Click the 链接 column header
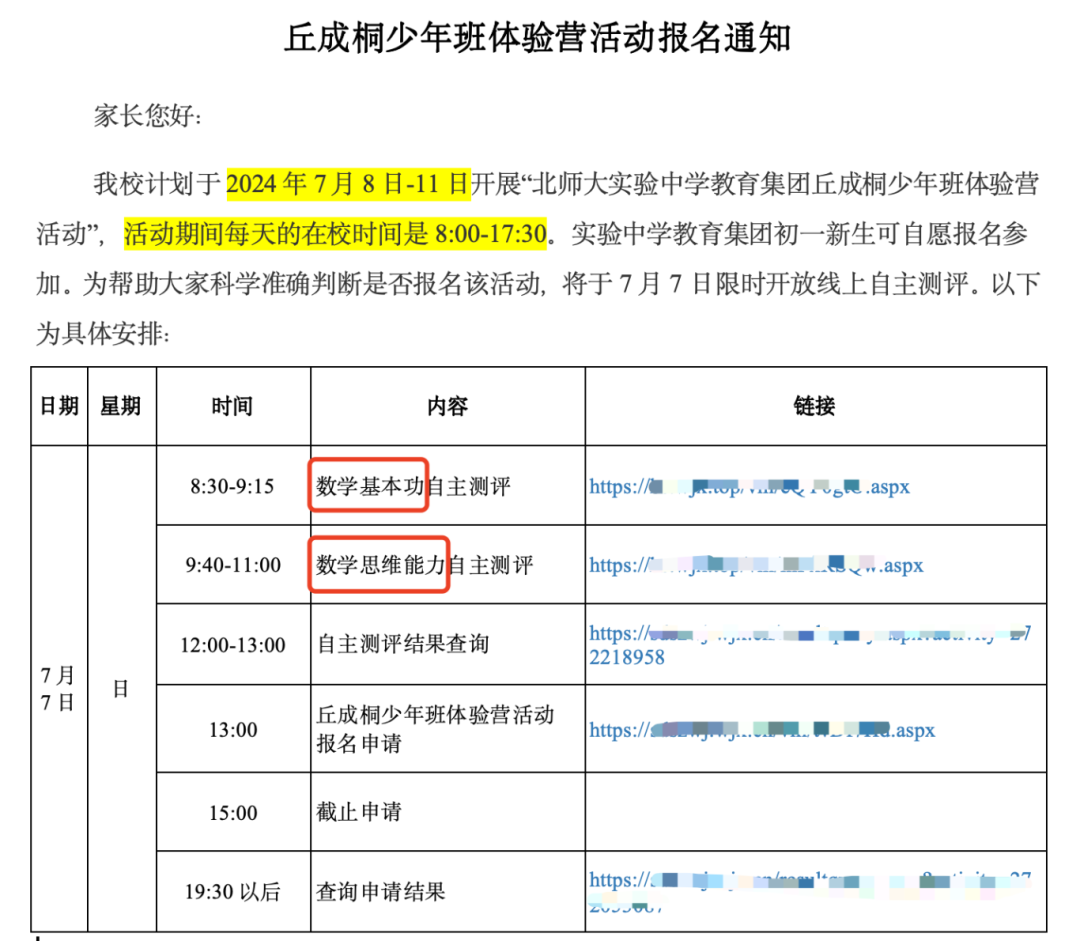Image resolution: width=1080 pixels, height=941 pixels. pos(816,406)
